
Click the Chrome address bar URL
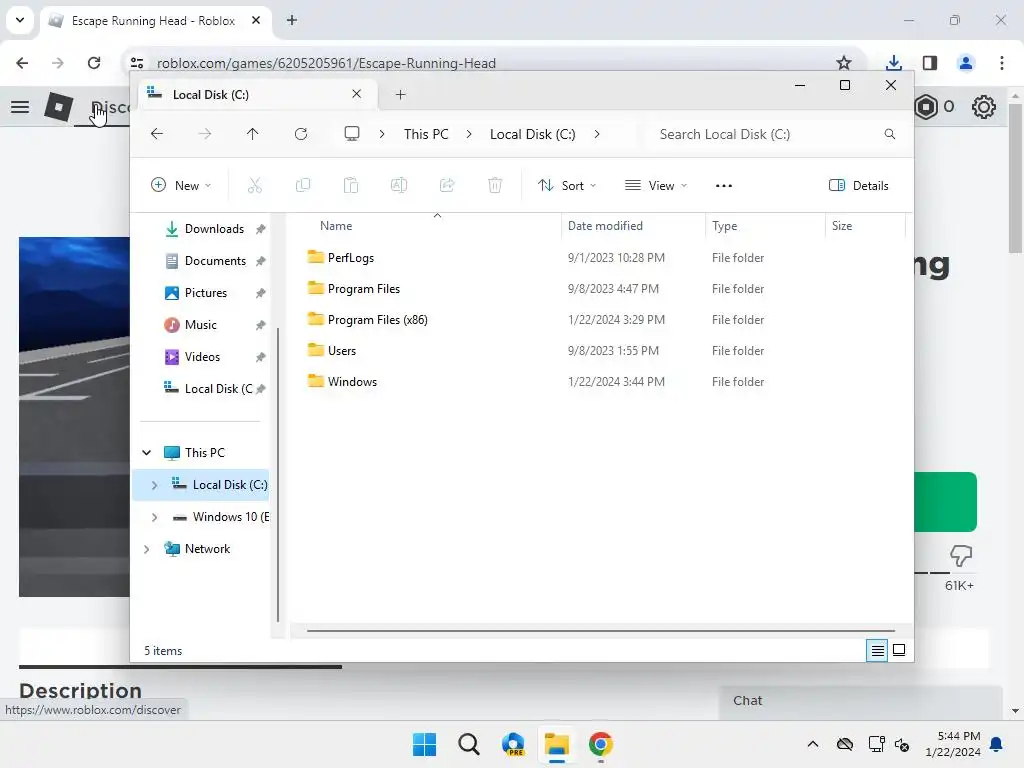click(x=327, y=63)
